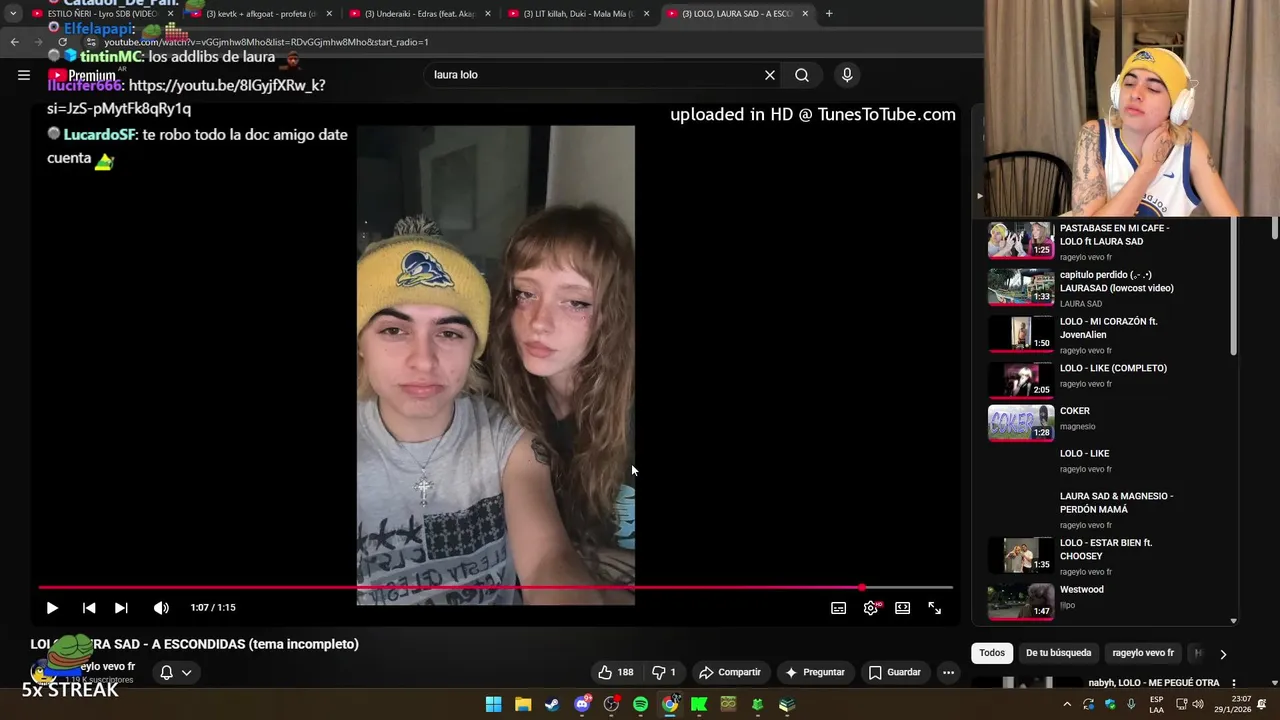Open Kick app from taskbar
The image size is (1280, 720).
pos(699,705)
